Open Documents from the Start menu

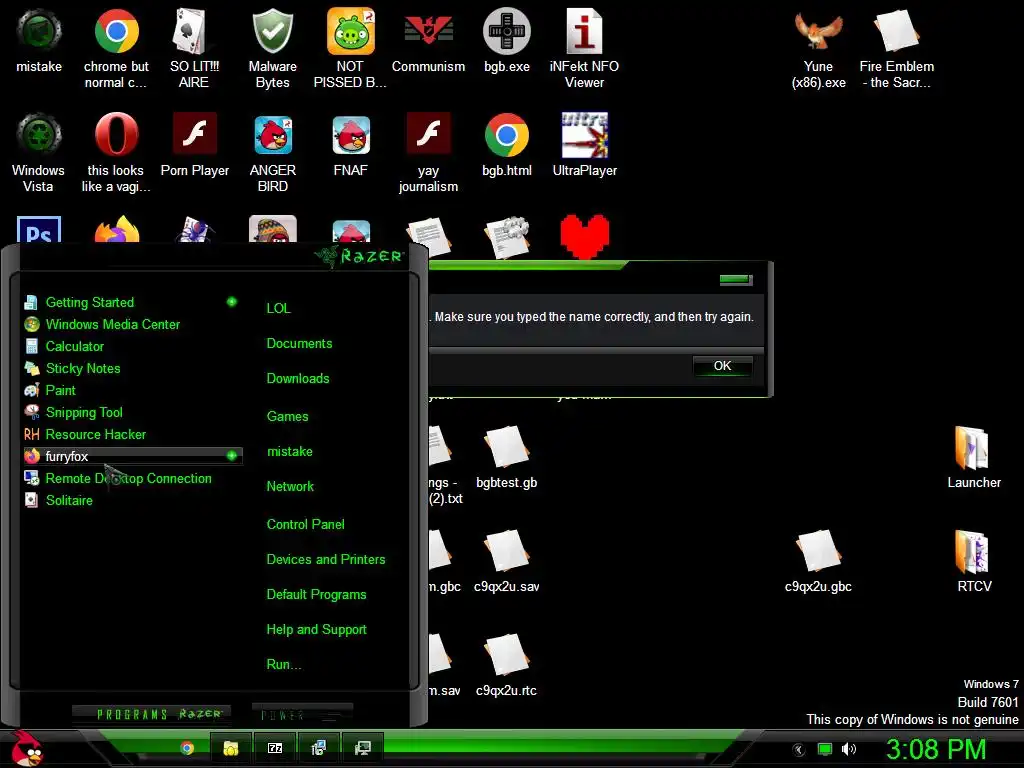click(x=299, y=344)
